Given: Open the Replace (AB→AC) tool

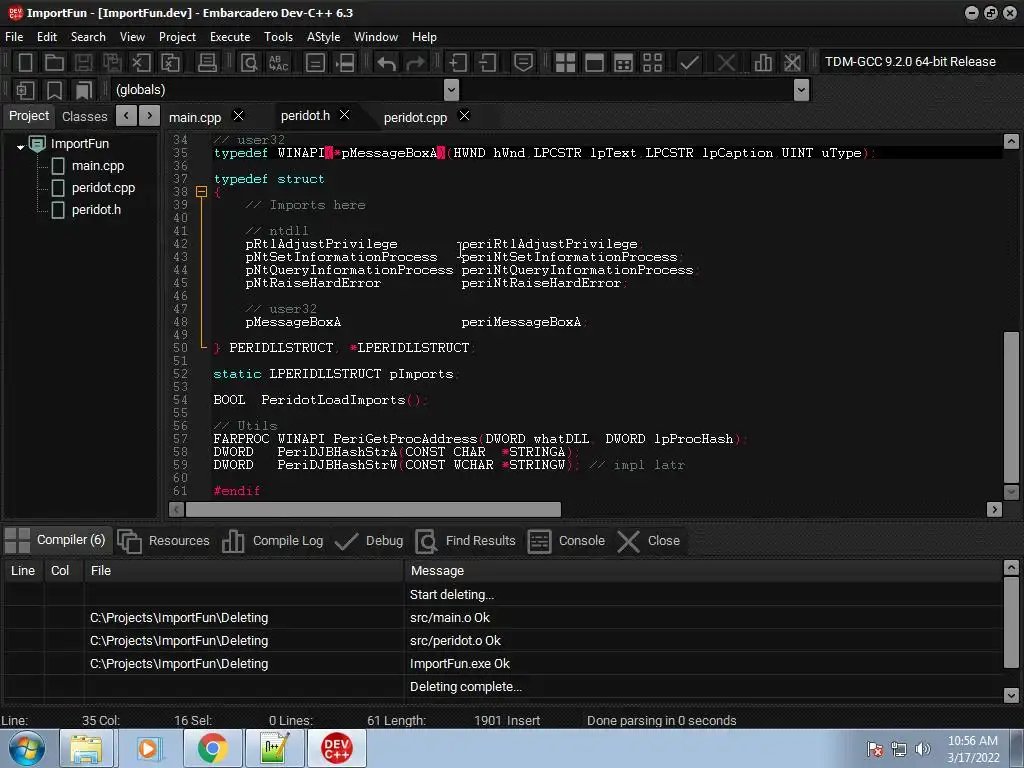Looking at the screenshot, I should click(278, 63).
